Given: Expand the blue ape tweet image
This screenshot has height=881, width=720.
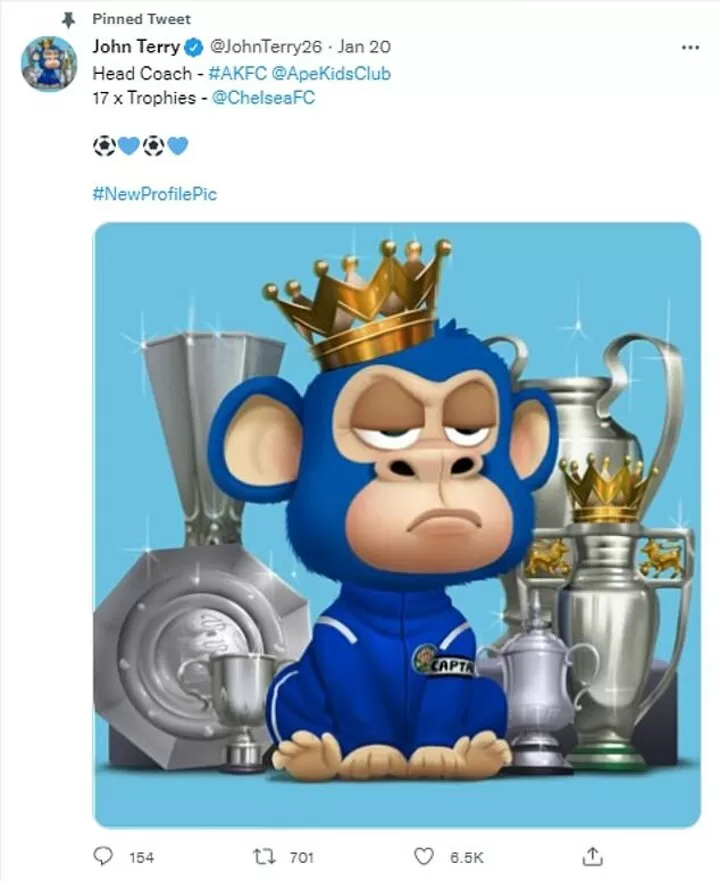Looking at the screenshot, I should pyautogui.click(x=397, y=524).
